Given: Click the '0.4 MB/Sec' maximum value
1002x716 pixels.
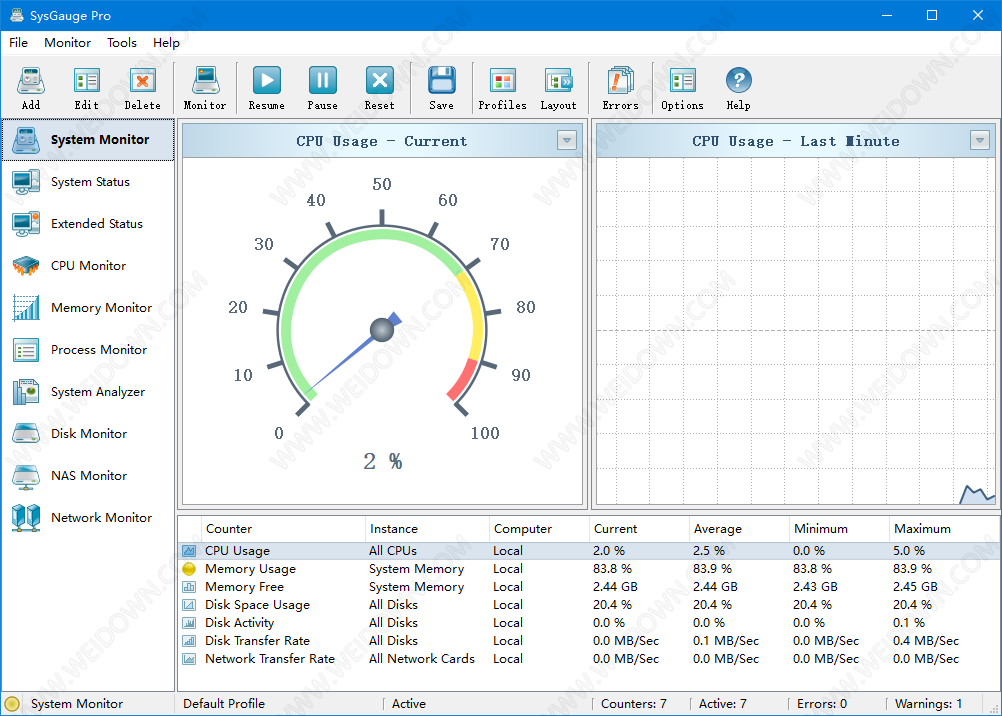Looking at the screenshot, I should (925, 641).
